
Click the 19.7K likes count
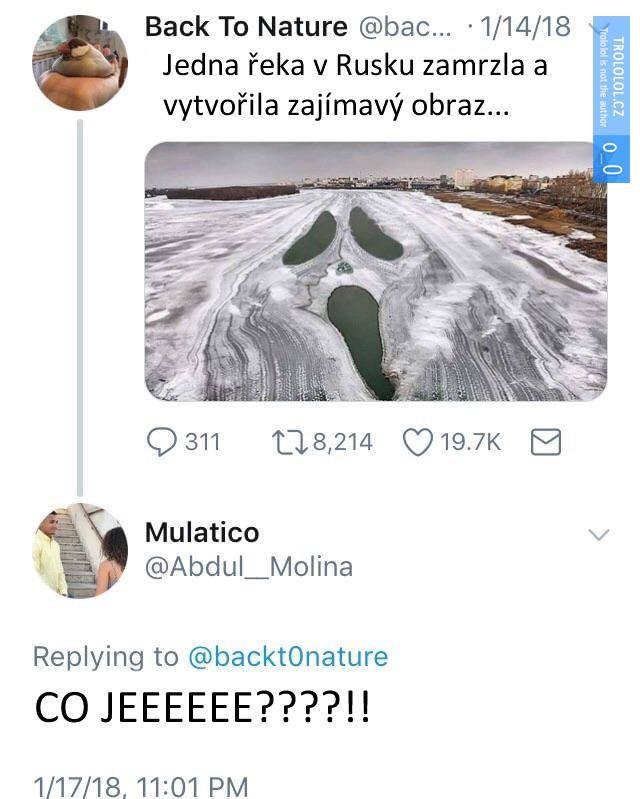(x=471, y=441)
